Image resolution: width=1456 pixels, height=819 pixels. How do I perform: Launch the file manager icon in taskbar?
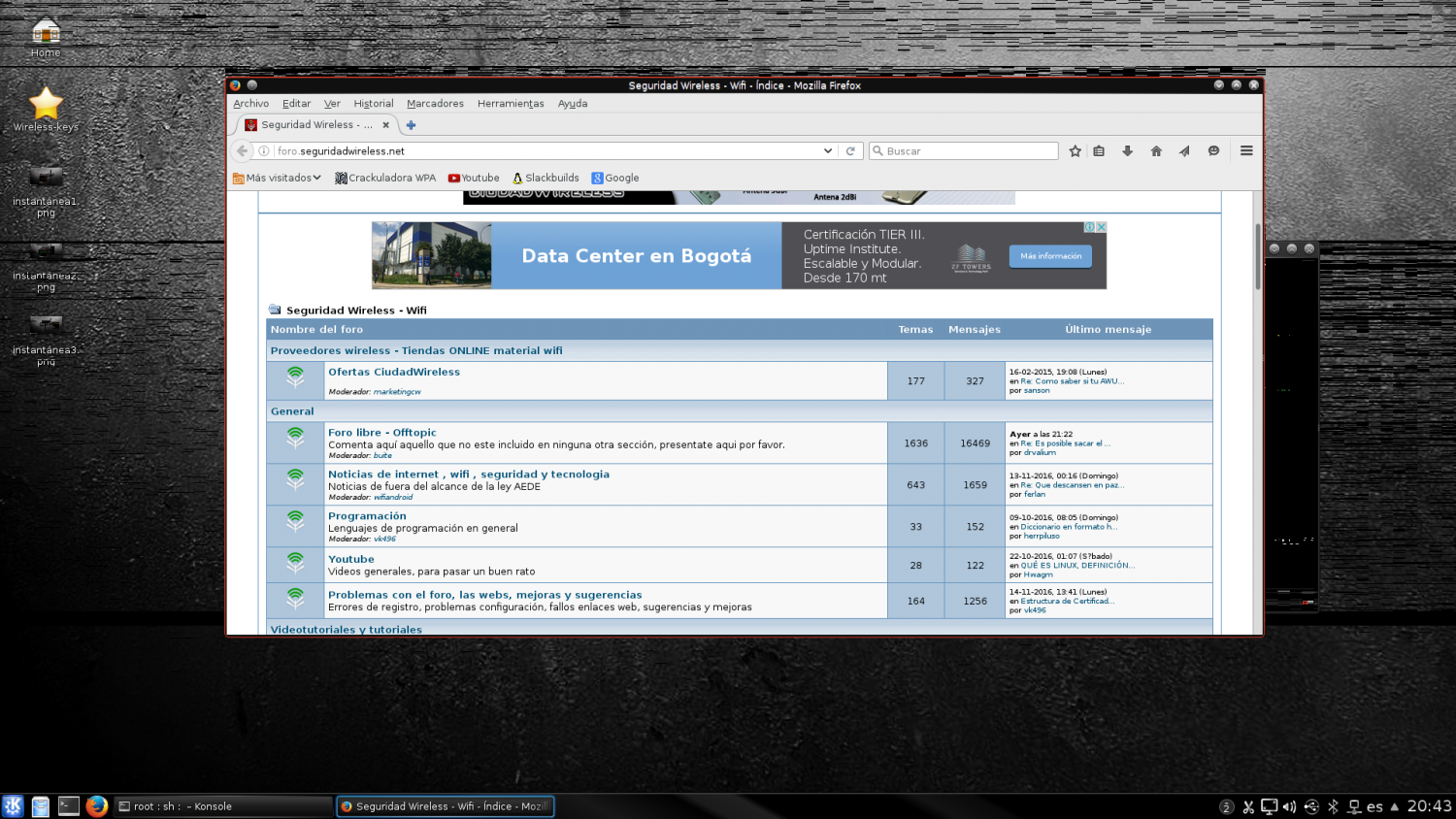tap(40, 806)
